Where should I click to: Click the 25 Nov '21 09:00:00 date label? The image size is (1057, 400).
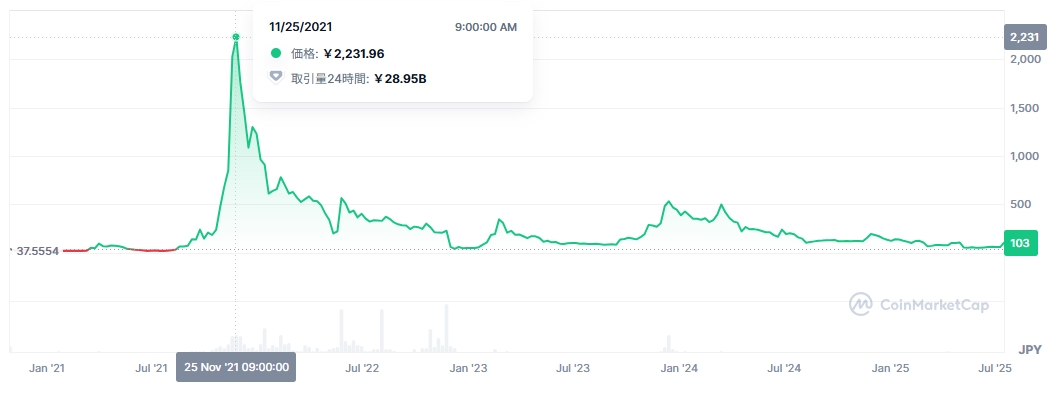pyautogui.click(x=236, y=367)
